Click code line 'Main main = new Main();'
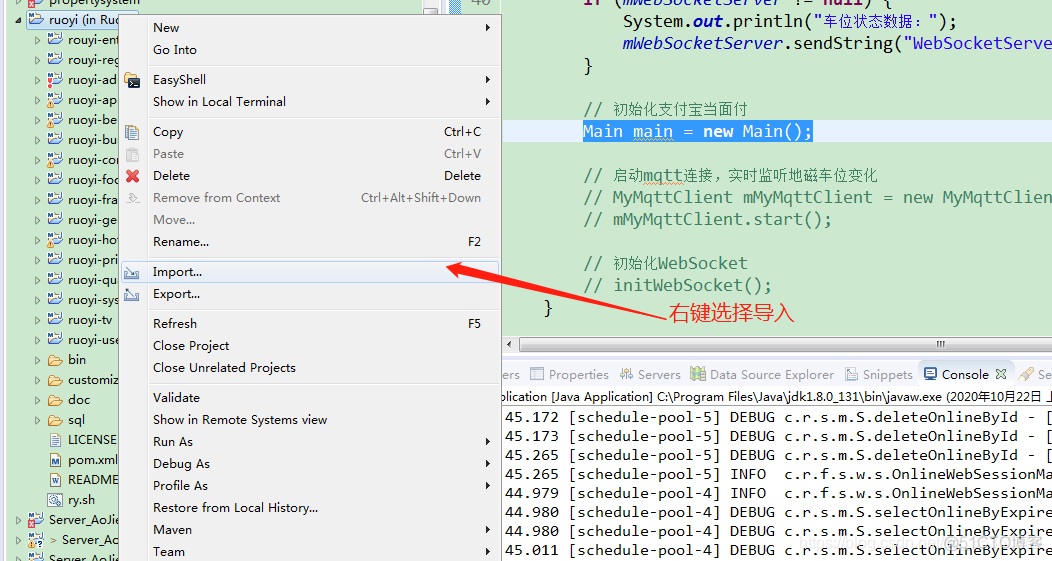 [698, 132]
